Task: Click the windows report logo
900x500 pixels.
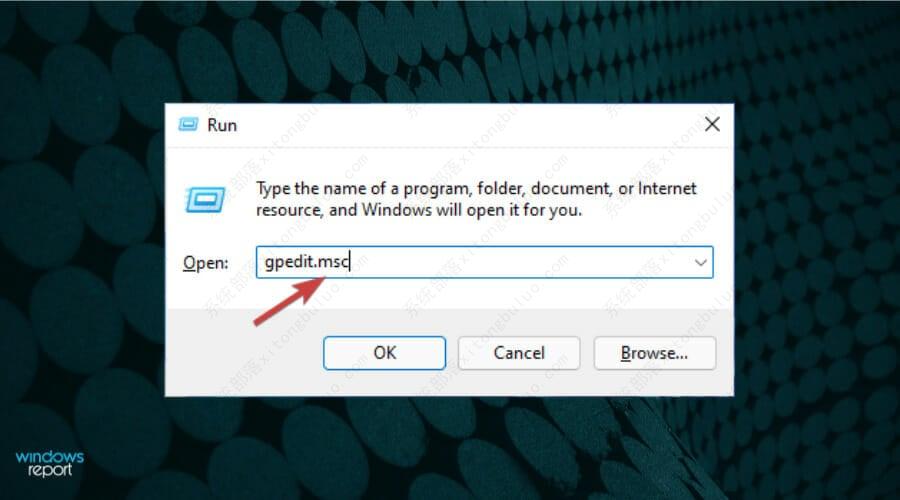Action: pos(49,463)
